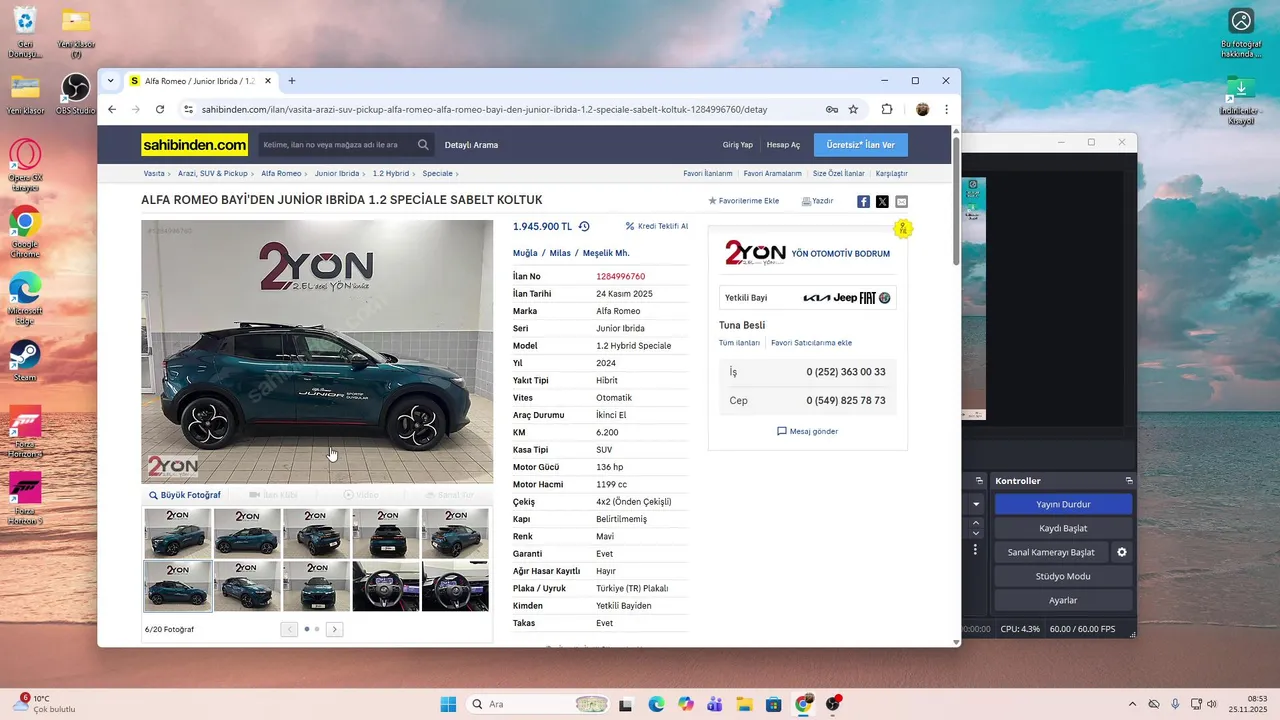Select Büyük Fotoğraf tab

185,495
